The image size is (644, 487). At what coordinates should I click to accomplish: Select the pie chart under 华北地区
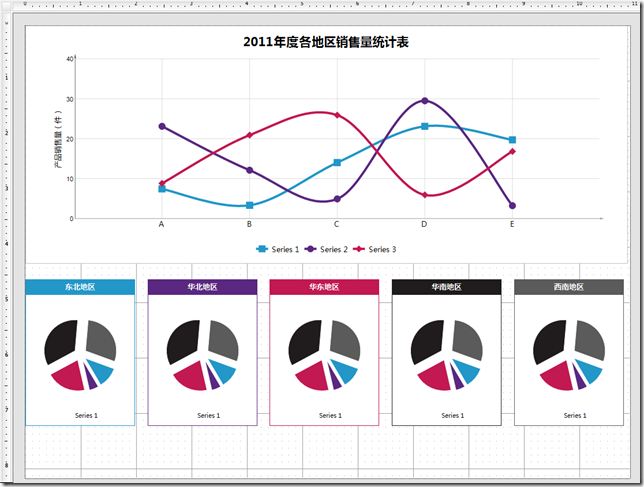[x=203, y=355]
